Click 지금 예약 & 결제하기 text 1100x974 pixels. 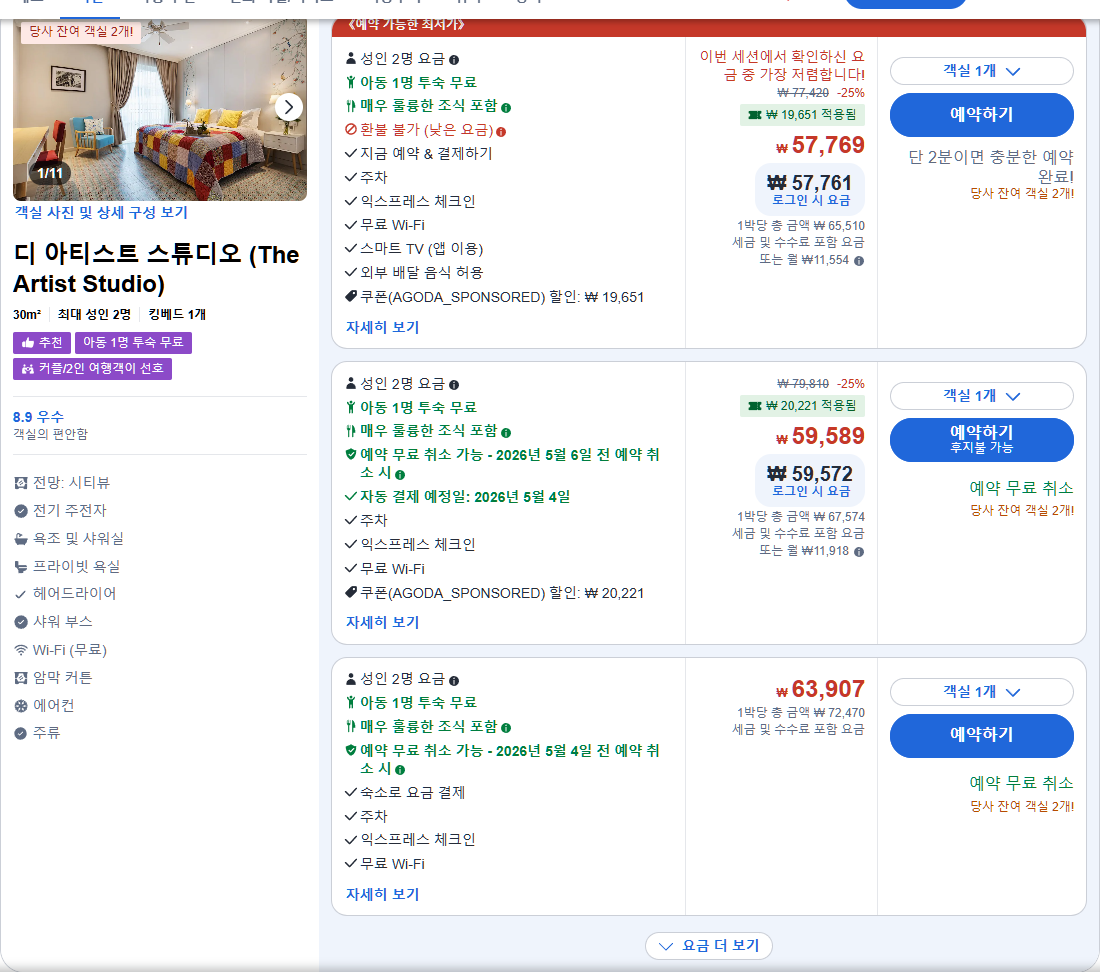(426, 154)
